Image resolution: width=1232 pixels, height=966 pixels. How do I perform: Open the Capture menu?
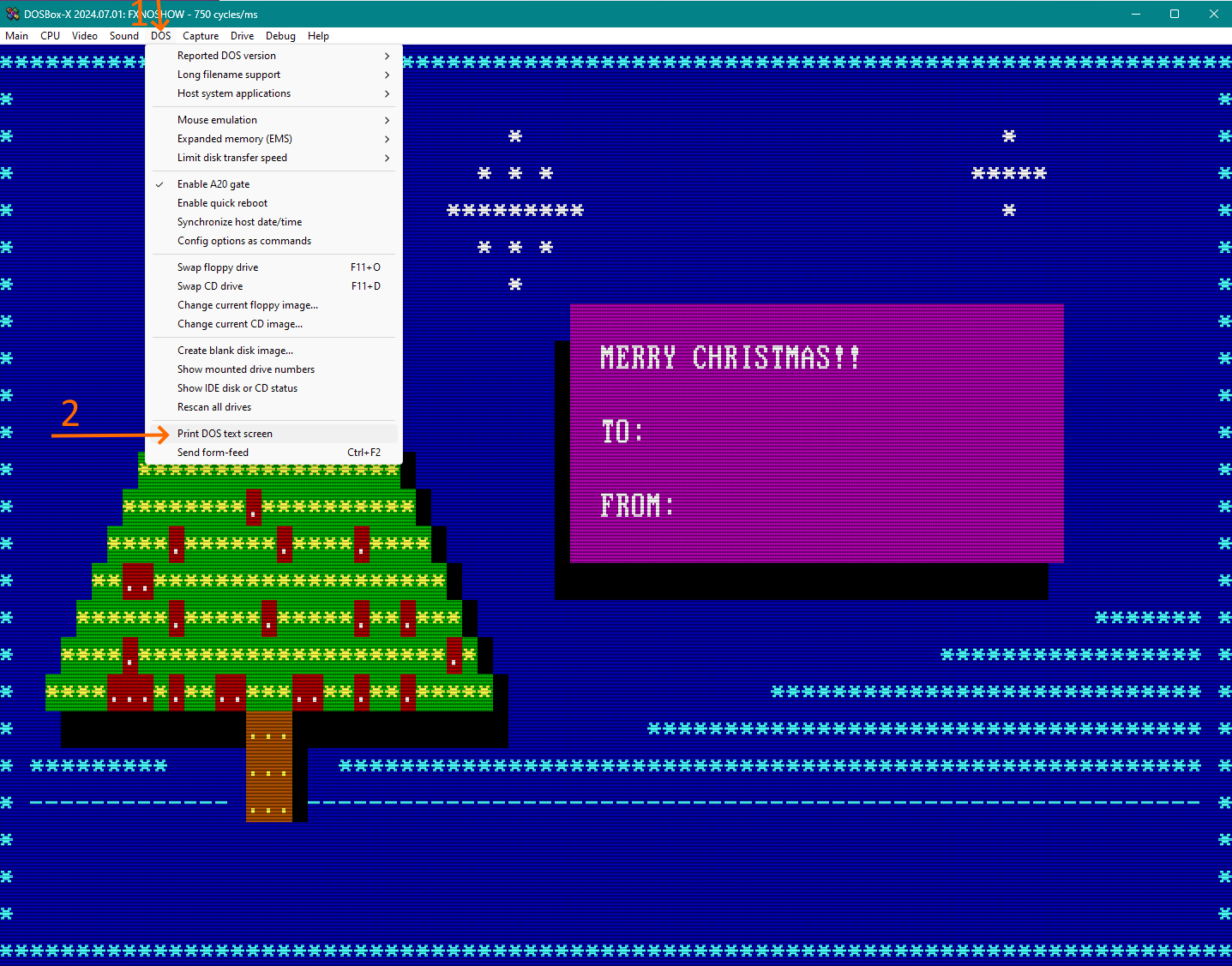point(201,36)
